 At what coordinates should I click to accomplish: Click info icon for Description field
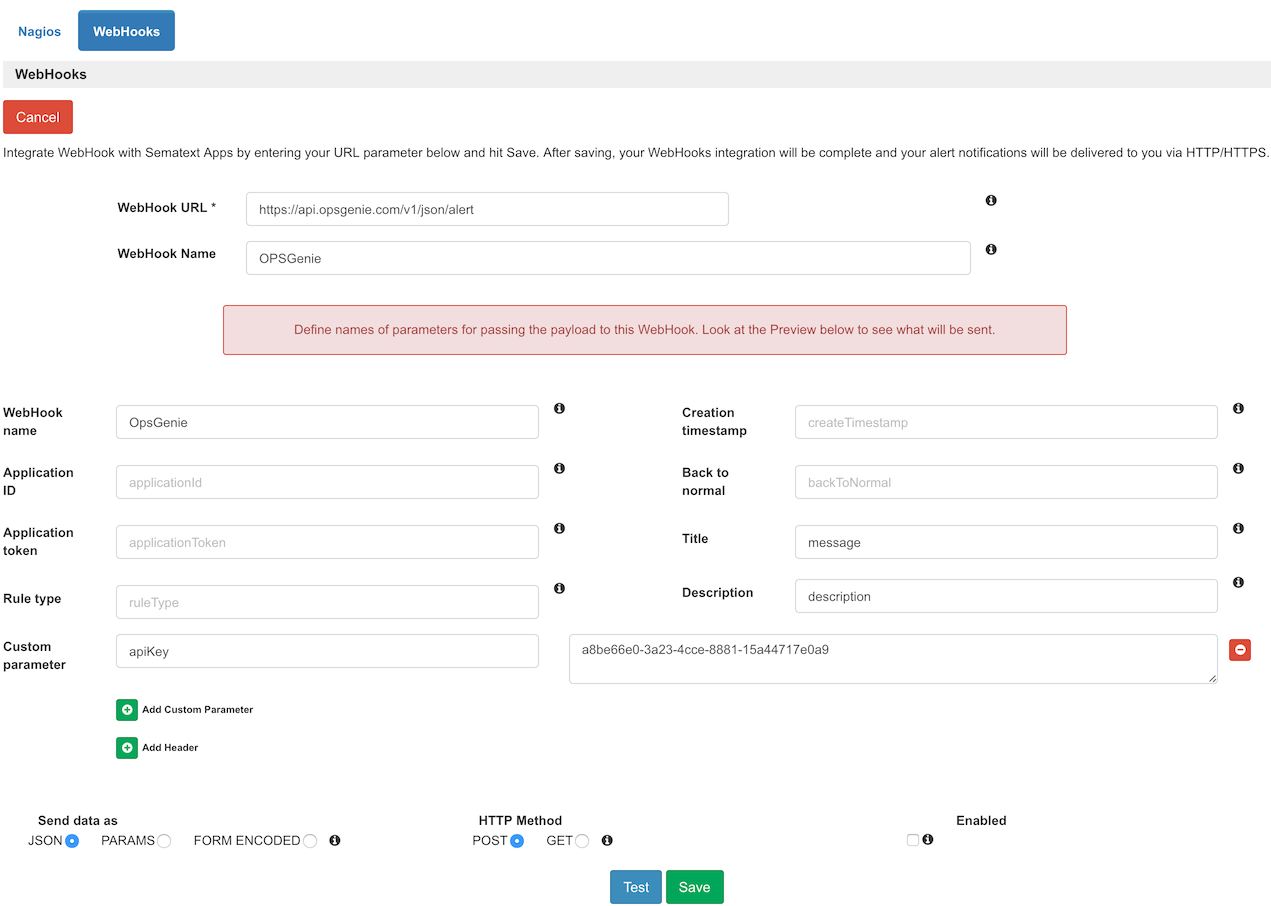pos(1238,583)
